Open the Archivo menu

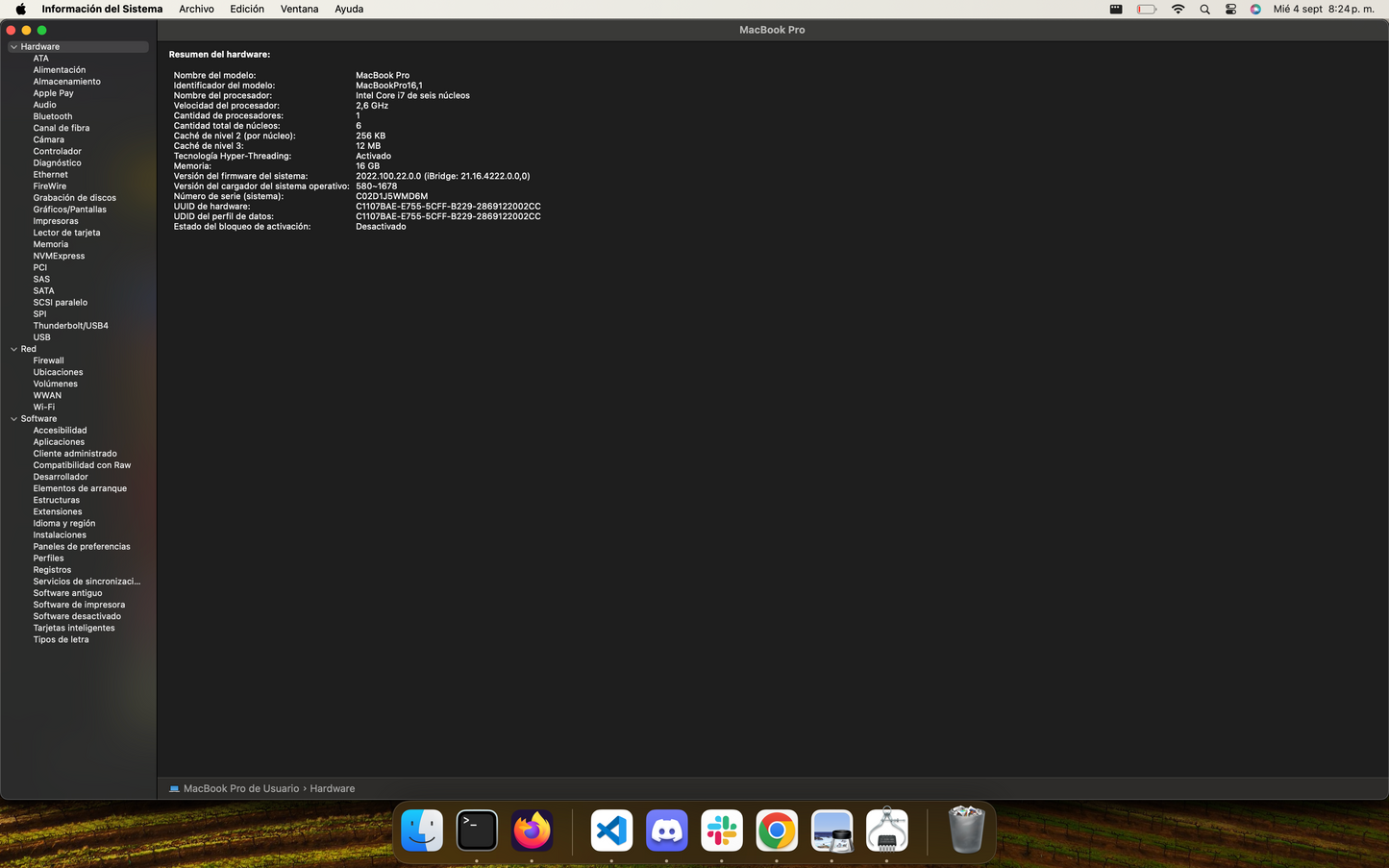tap(196, 9)
